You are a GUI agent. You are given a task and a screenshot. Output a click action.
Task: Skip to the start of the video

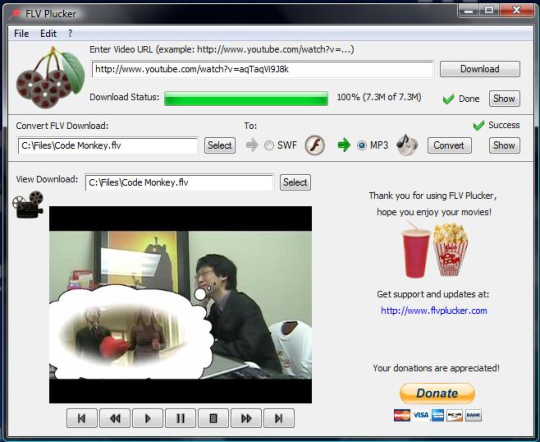(x=82, y=418)
